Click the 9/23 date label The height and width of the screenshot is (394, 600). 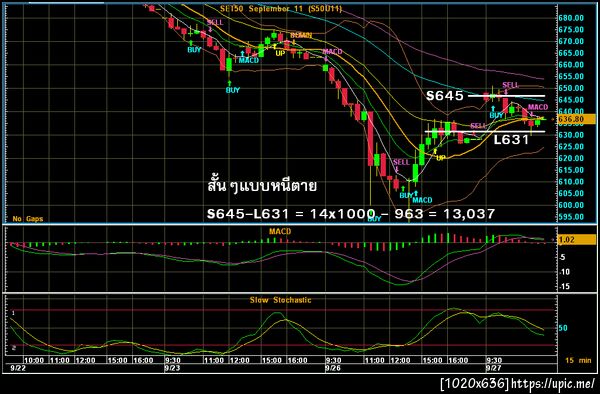coord(172,368)
